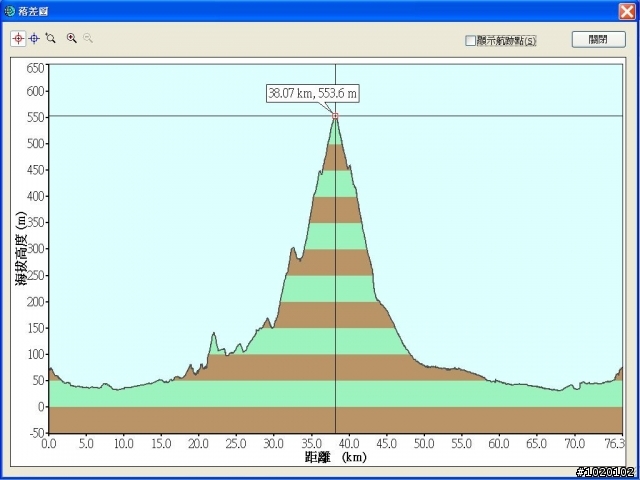Click the 300 label on elevation axis
This screenshot has height=480, width=640.
pyautogui.click(x=36, y=249)
